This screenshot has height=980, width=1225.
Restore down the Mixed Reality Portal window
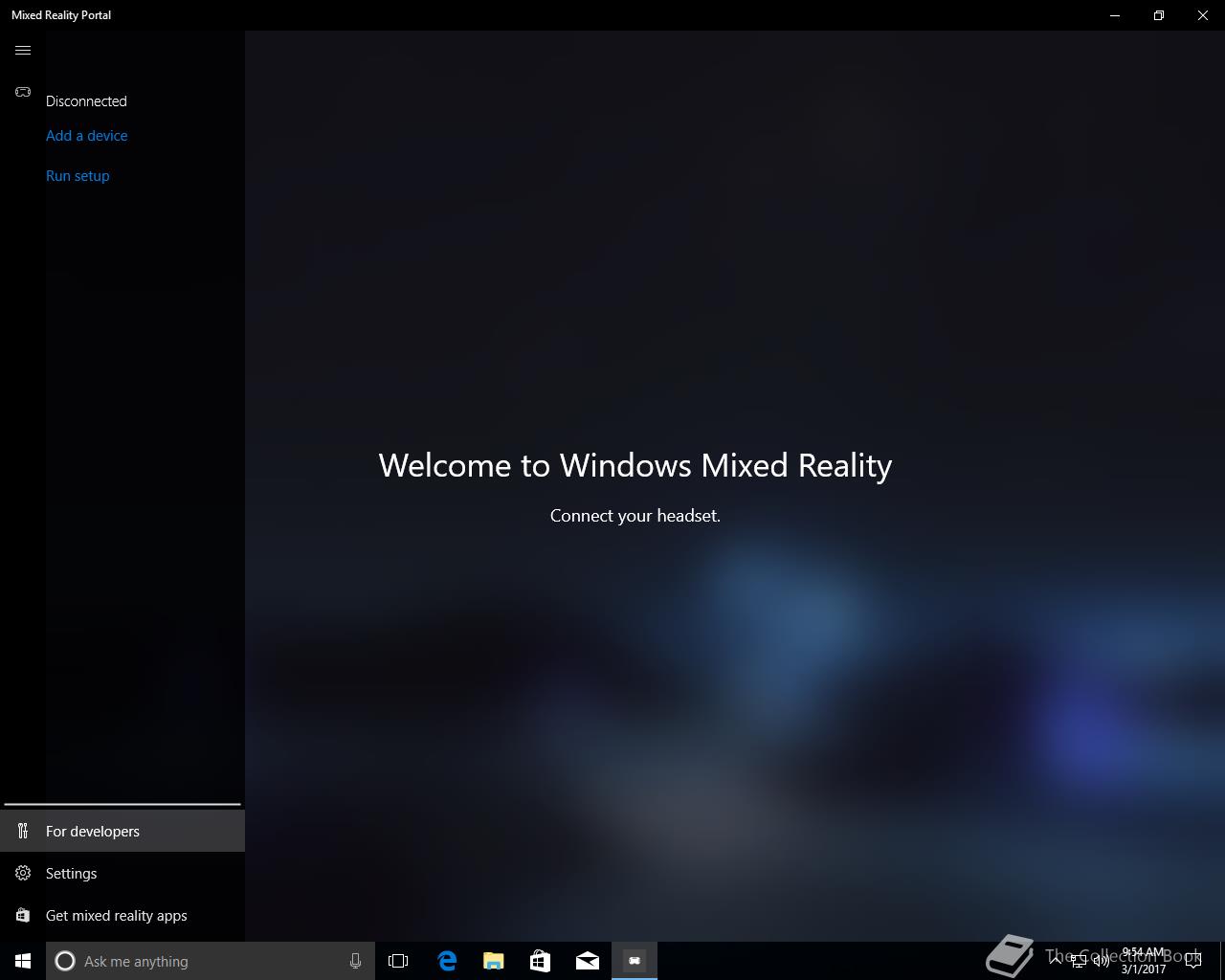tap(1159, 15)
